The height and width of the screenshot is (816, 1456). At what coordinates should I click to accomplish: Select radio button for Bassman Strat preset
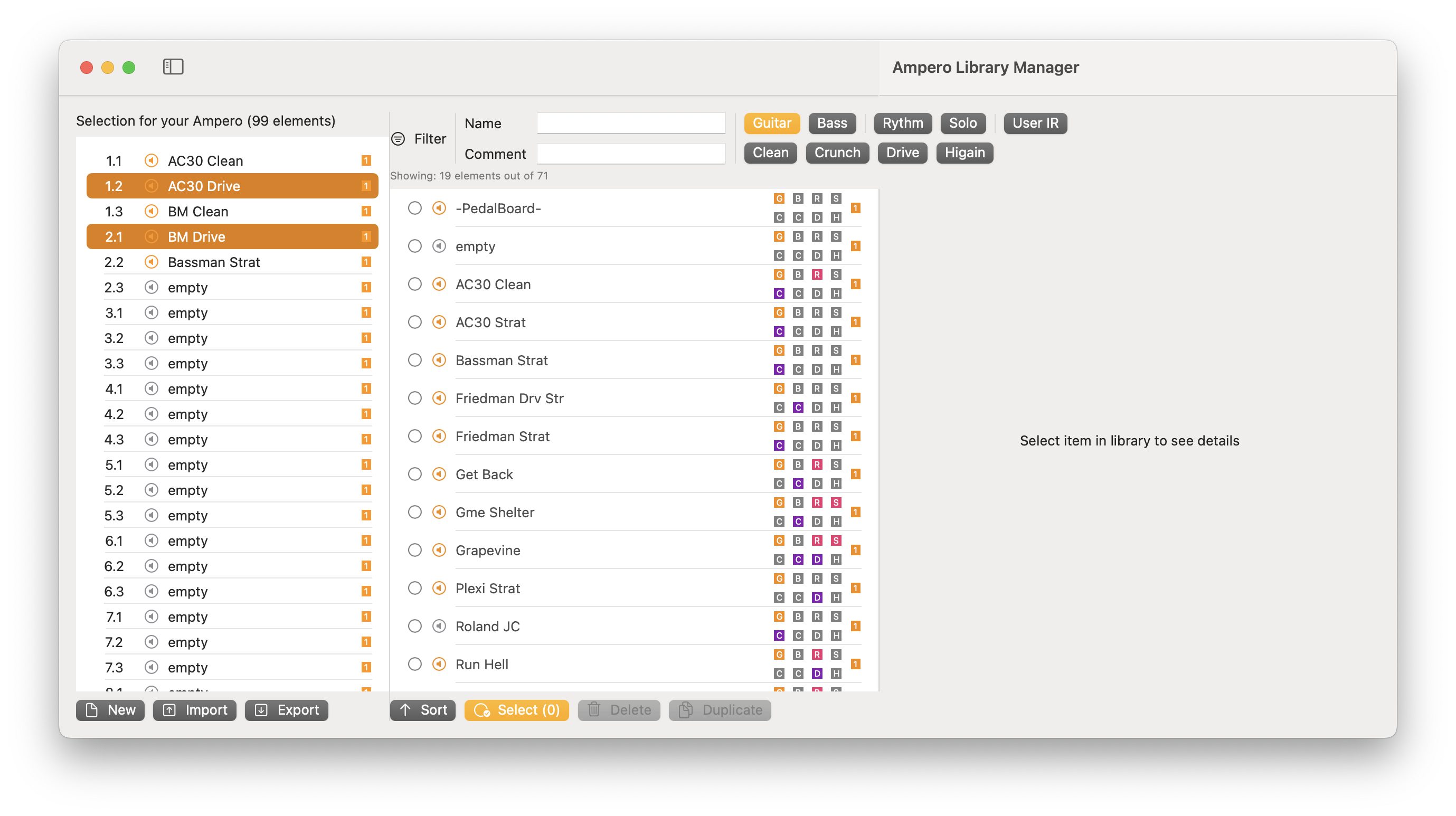[413, 360]
